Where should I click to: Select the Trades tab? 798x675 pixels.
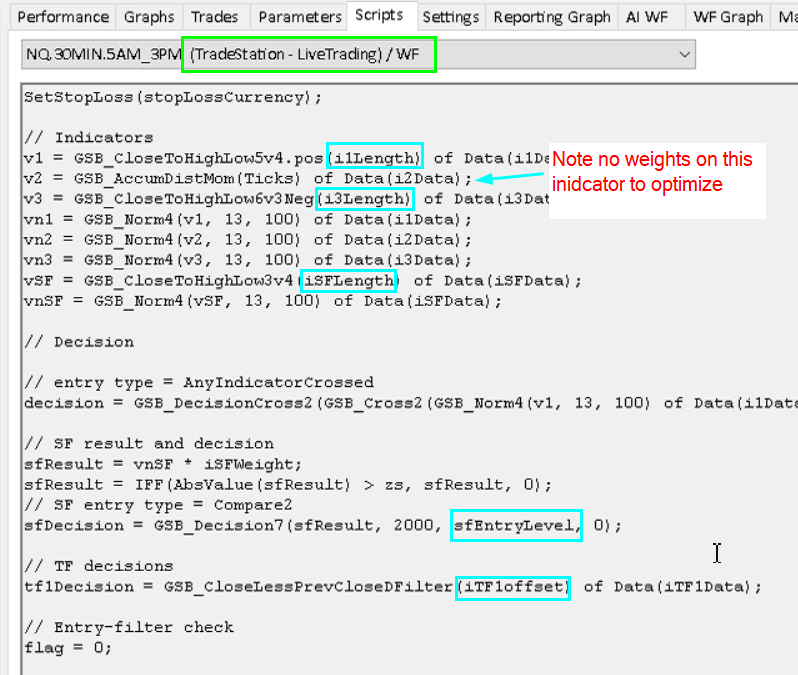coord(214,17)
